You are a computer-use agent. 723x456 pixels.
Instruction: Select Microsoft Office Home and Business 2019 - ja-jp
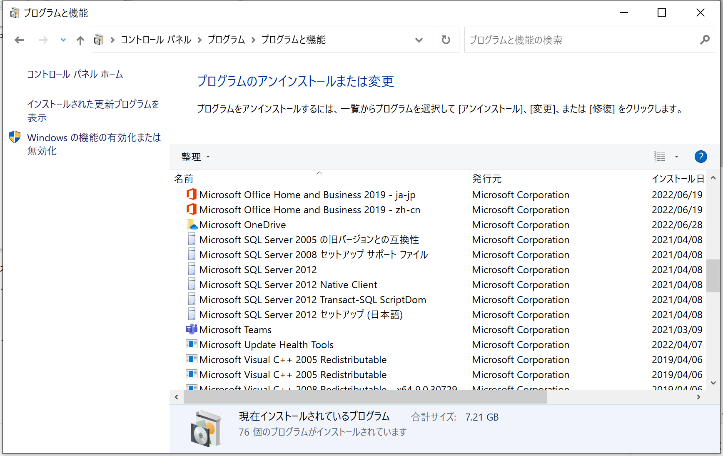coord(307,195)
